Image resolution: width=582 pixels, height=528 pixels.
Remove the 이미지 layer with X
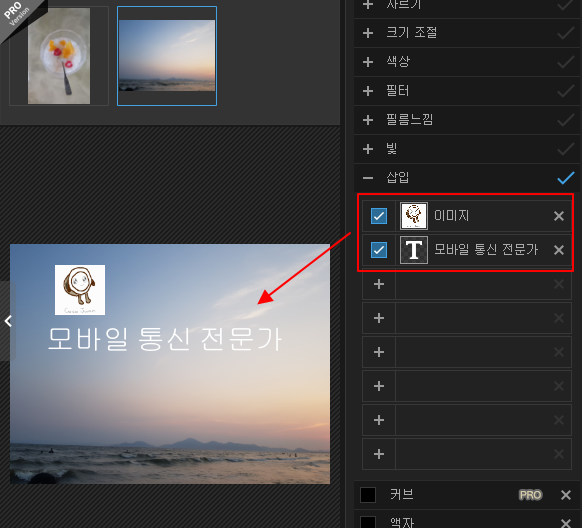tap(559, 216)
